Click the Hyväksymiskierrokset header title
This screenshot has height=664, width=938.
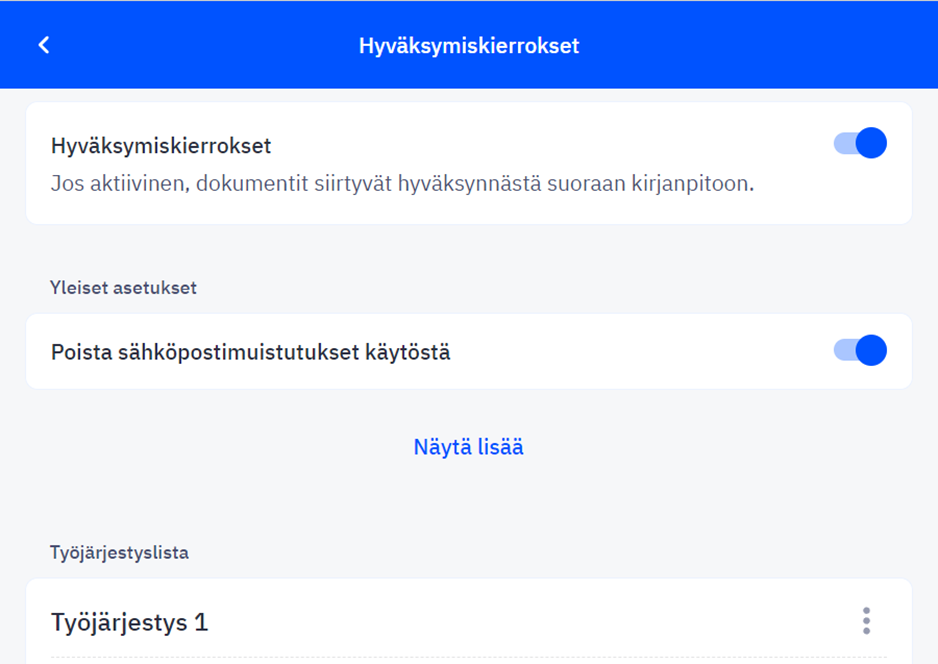coord(469,45)
